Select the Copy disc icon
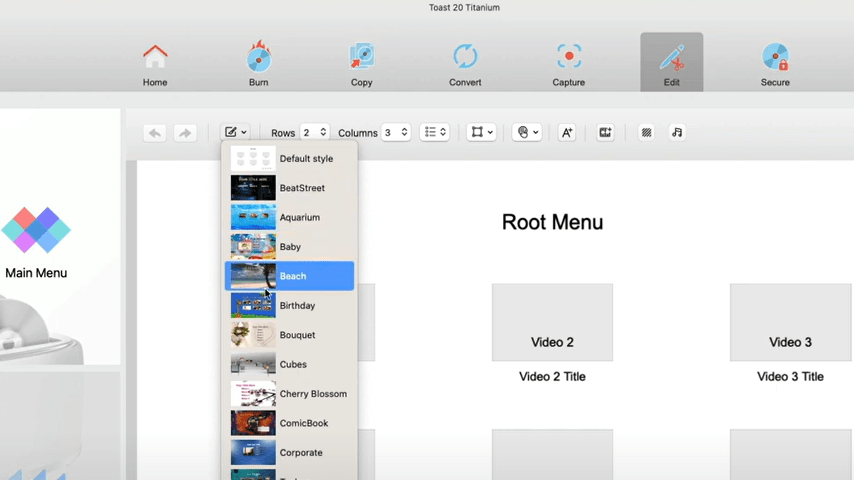 [361, 58]
